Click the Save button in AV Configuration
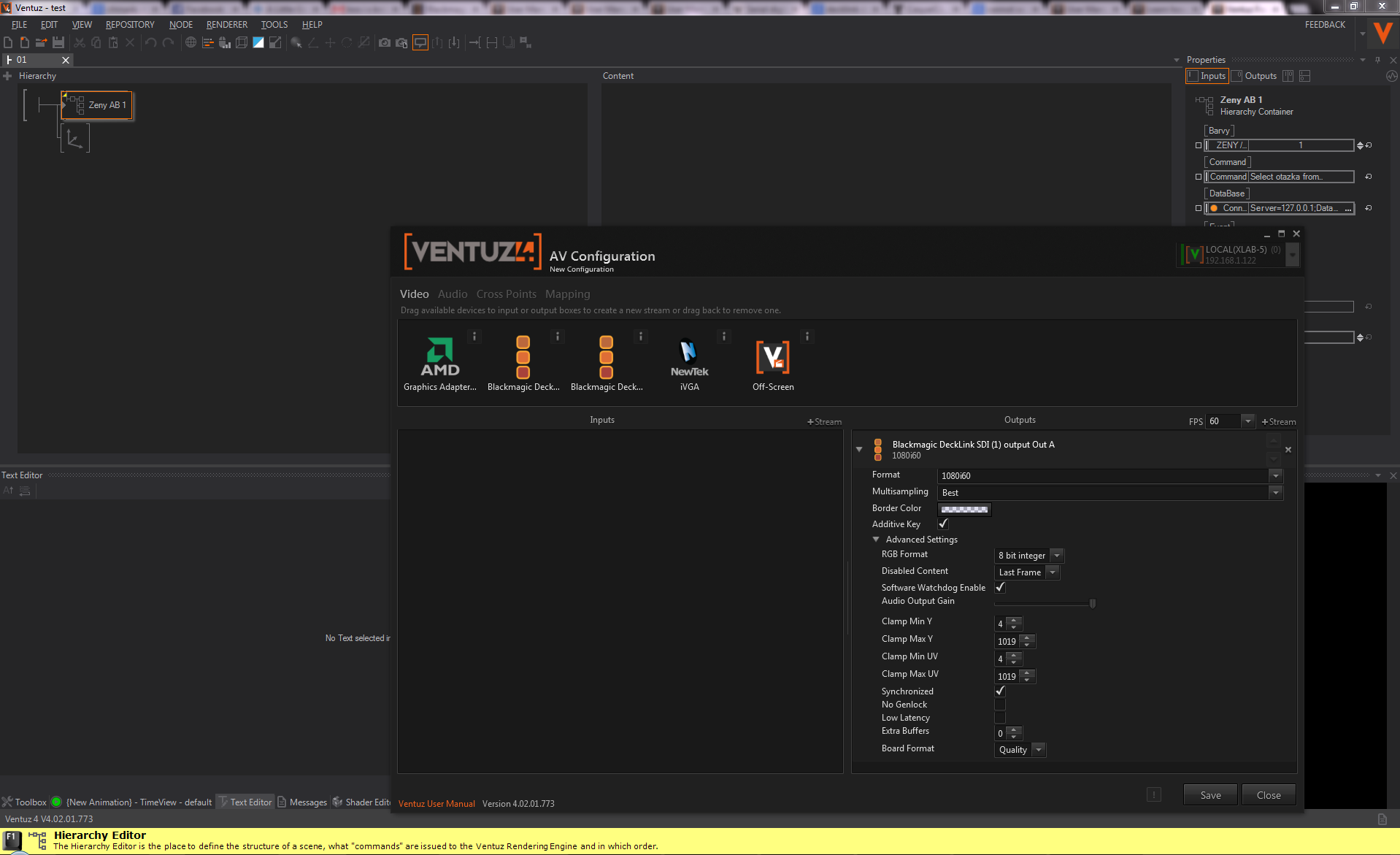 pyautogui.click(x=1210, y=795)
